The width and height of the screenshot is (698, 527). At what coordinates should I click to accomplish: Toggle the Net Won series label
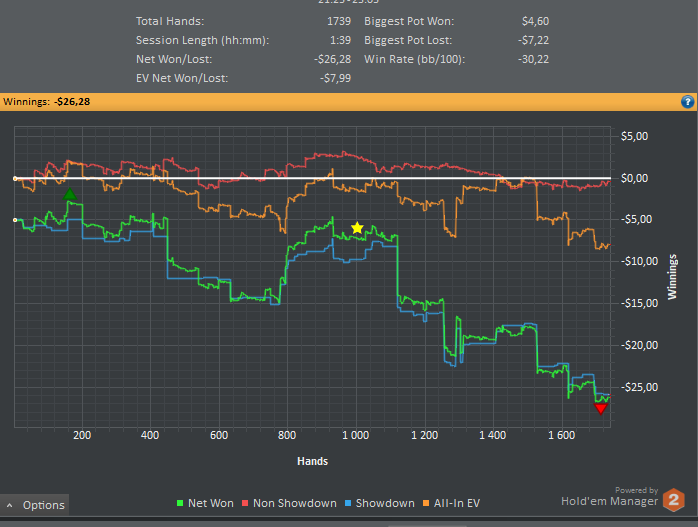208,503
